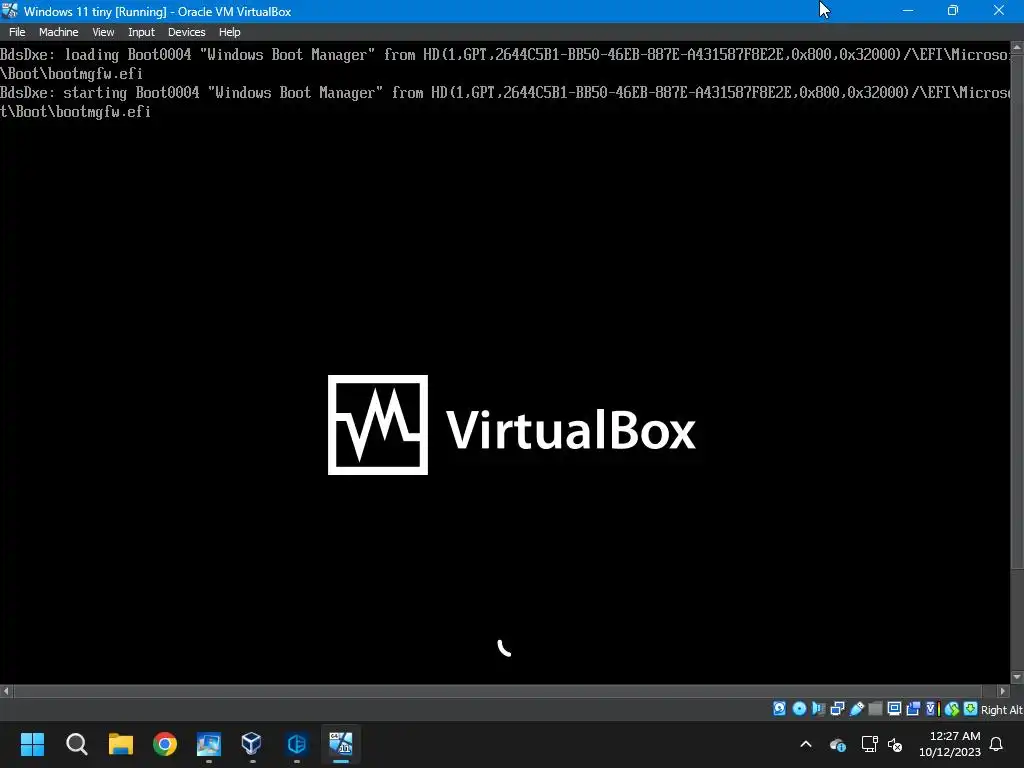This screenshot has width=1024, height=768.
Task: Click the mouse integration status icon
Action: (x=952, y=709)
